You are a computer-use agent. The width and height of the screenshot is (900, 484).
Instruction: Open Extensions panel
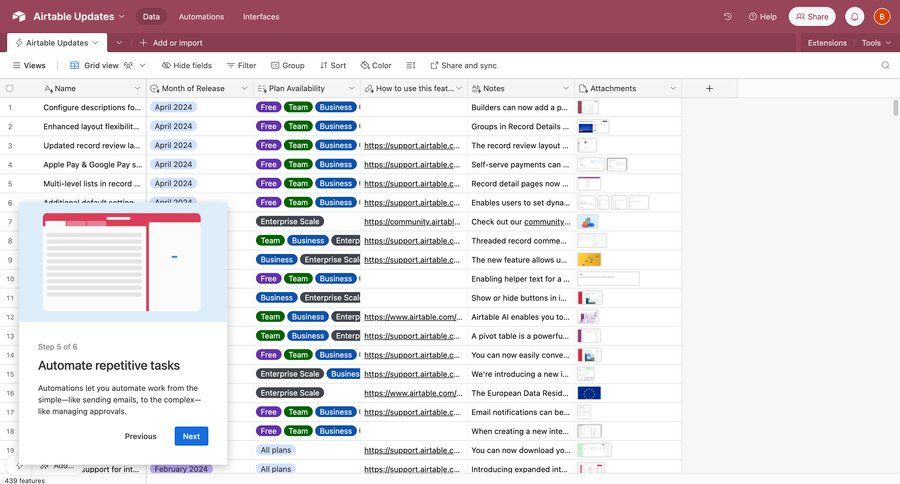click(x=827, y=42)
